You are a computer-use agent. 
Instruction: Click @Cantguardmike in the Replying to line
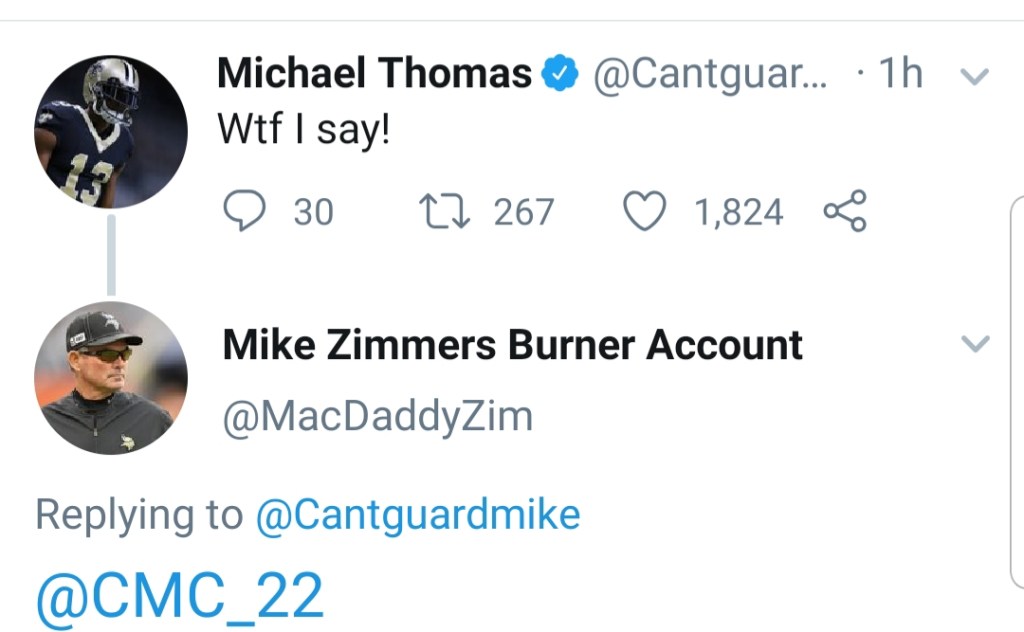417,515
